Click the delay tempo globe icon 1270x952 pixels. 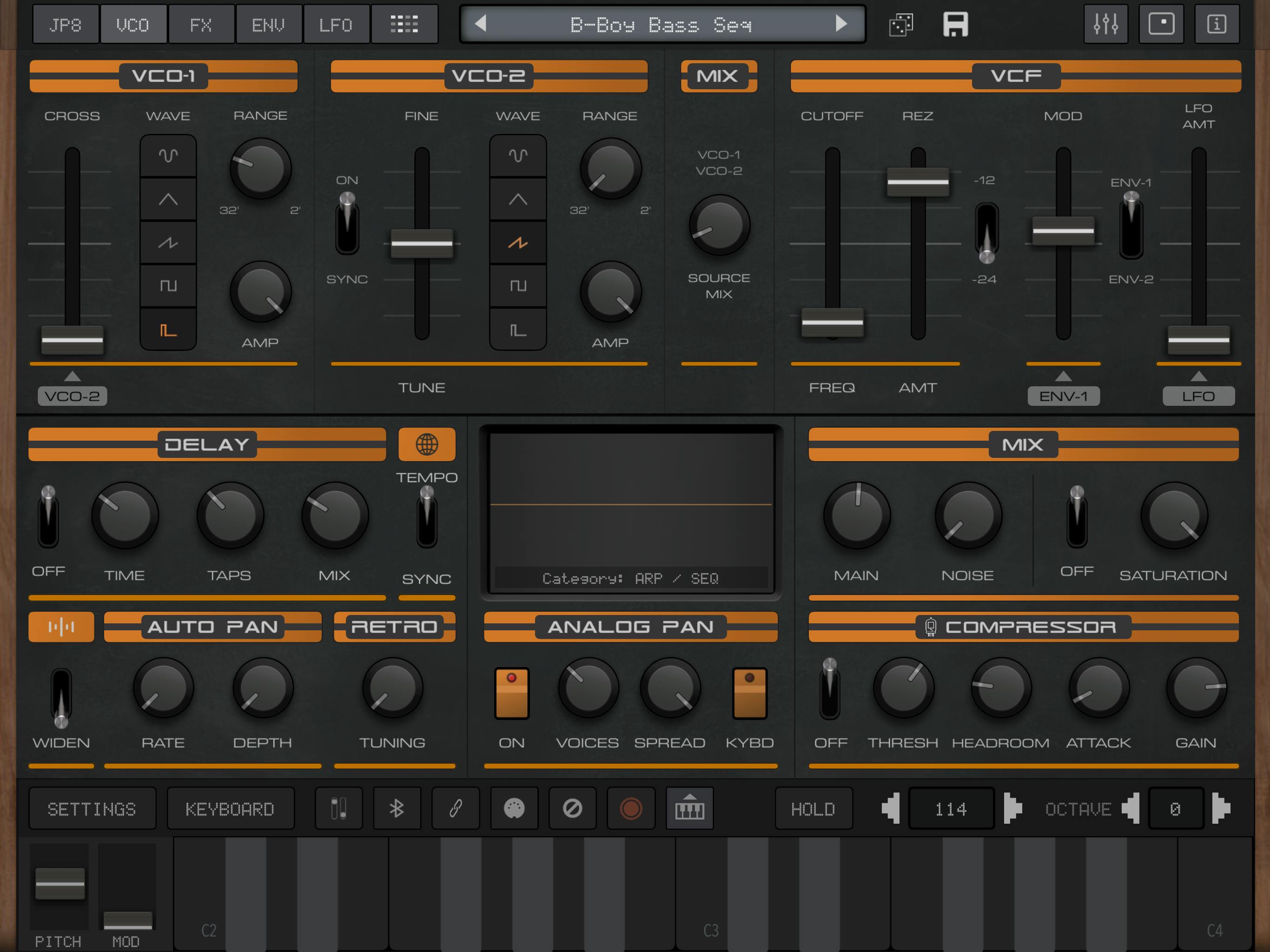[x=427, y=444]
